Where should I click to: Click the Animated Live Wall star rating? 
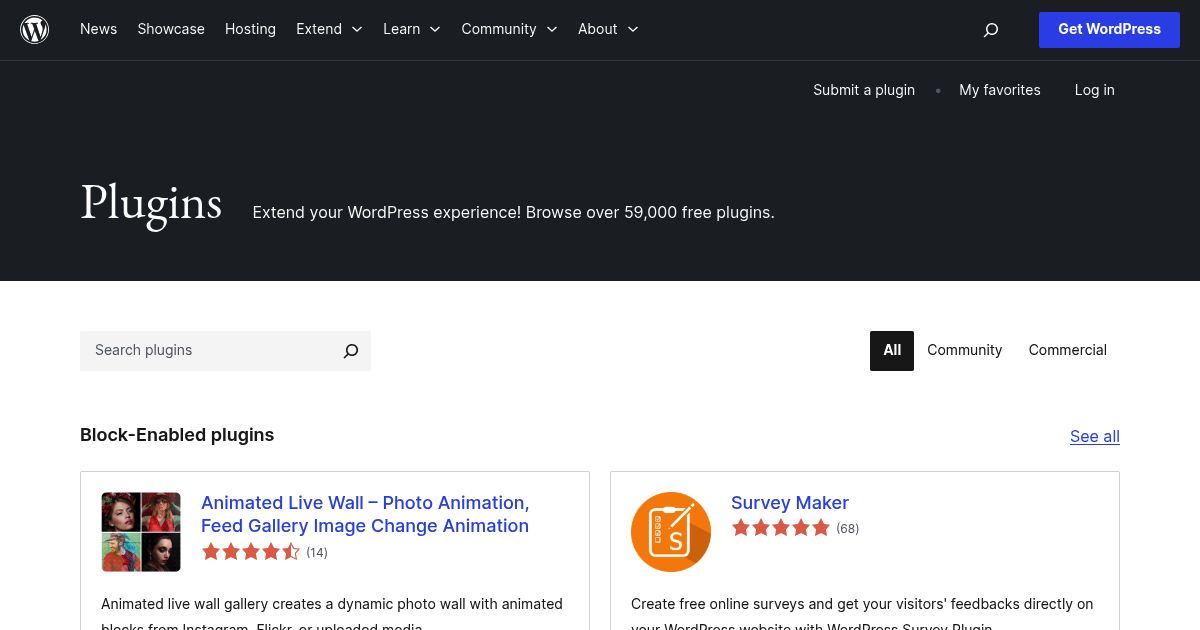click(251, 552)
